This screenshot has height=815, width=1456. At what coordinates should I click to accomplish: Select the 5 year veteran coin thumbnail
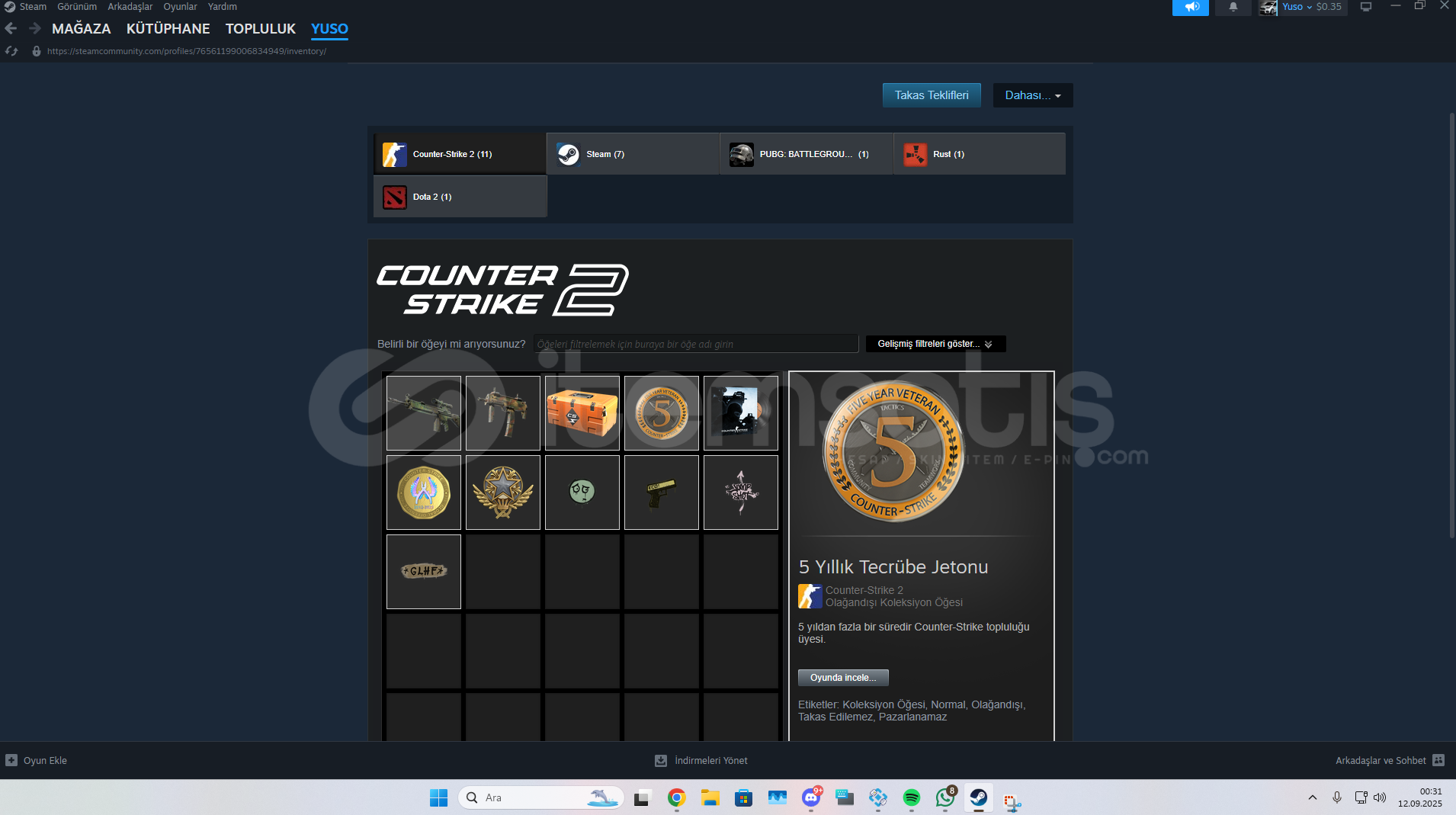(x=662, y=413)
